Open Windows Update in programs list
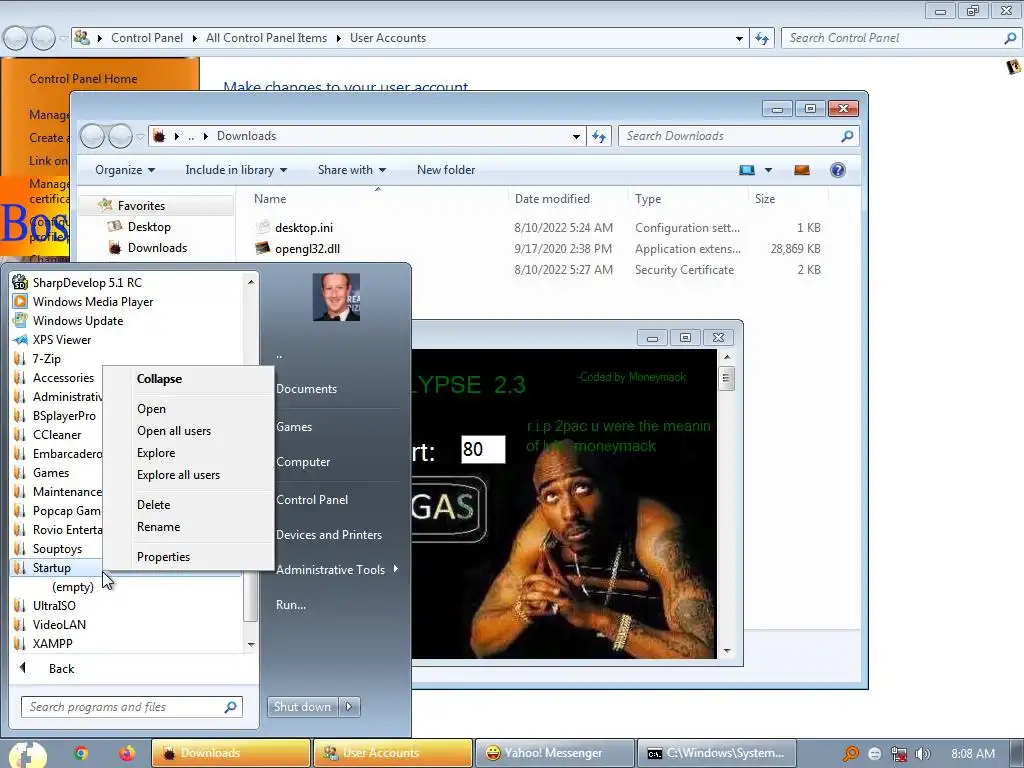The height and width of the screenshot is (768, 1024). click(x=78, y=321)
